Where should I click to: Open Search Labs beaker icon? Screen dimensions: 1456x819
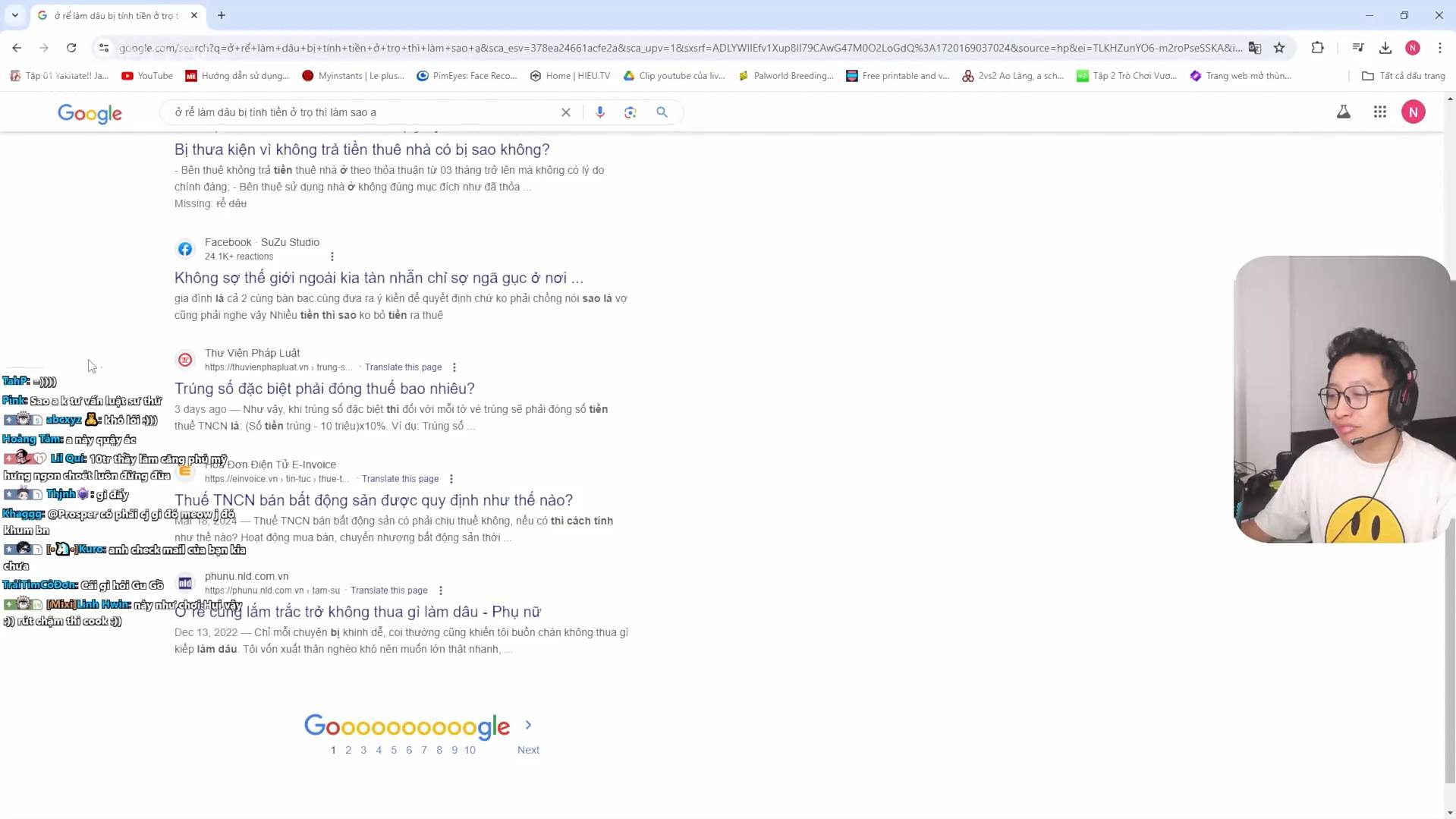click(1344, 112)
